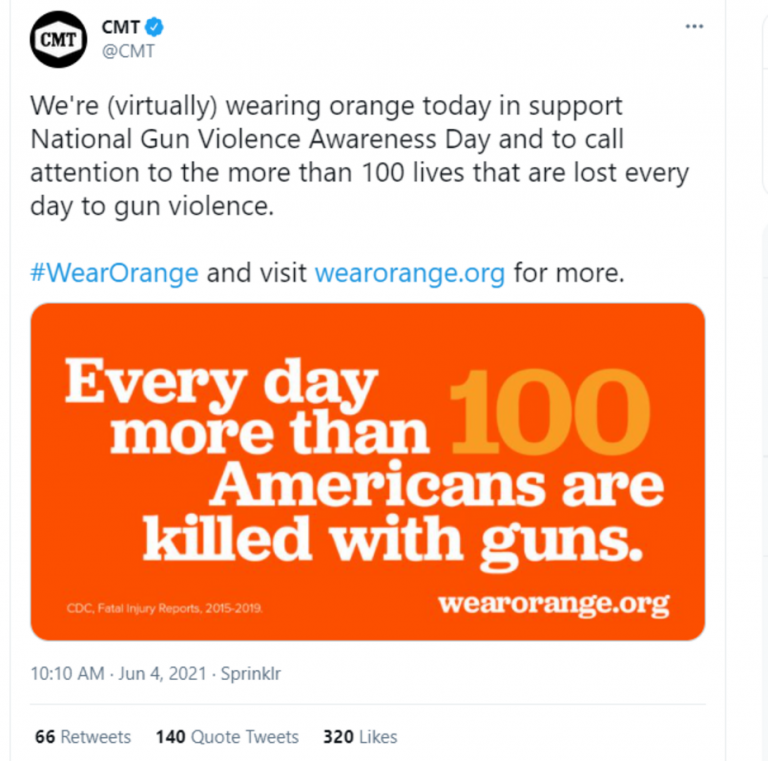Viewport: 768px width, 761px height.
Task: Click the "Every day" heading in image
Action: [222, 381]
